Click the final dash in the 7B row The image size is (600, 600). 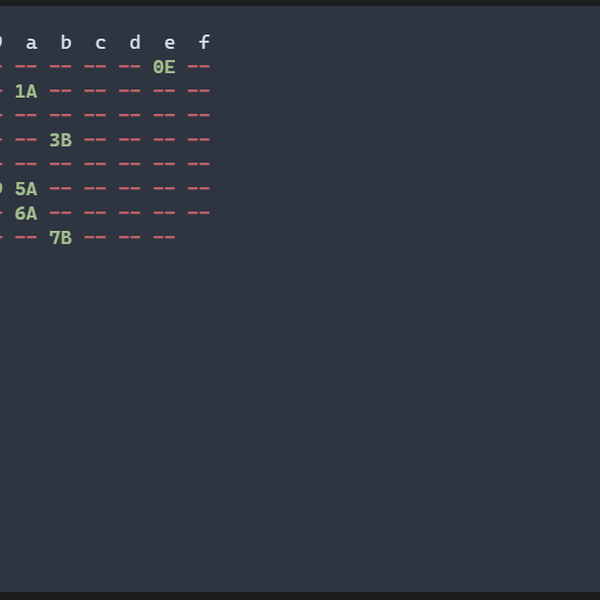(x=164, y=237)
